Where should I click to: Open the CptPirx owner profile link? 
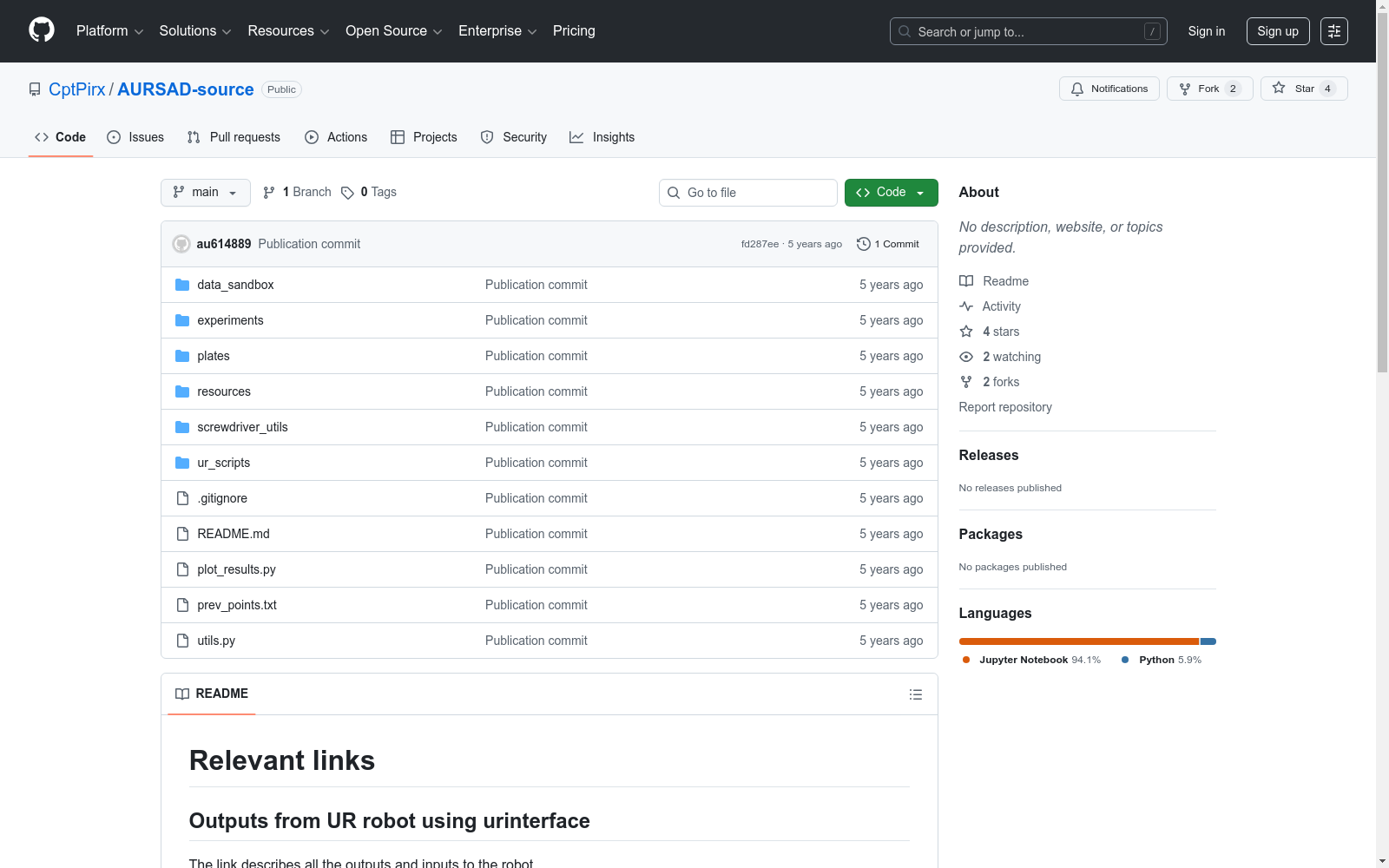76,89
